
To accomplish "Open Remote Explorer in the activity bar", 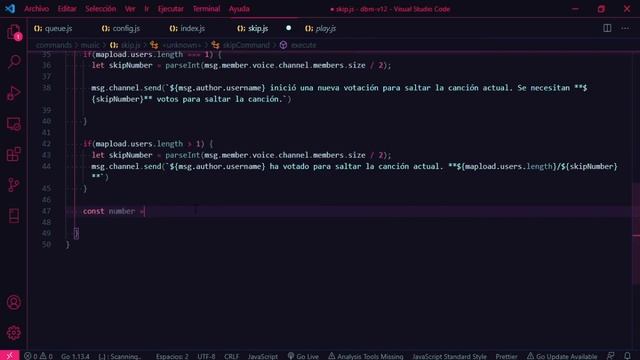I will (x=13, y=124).
